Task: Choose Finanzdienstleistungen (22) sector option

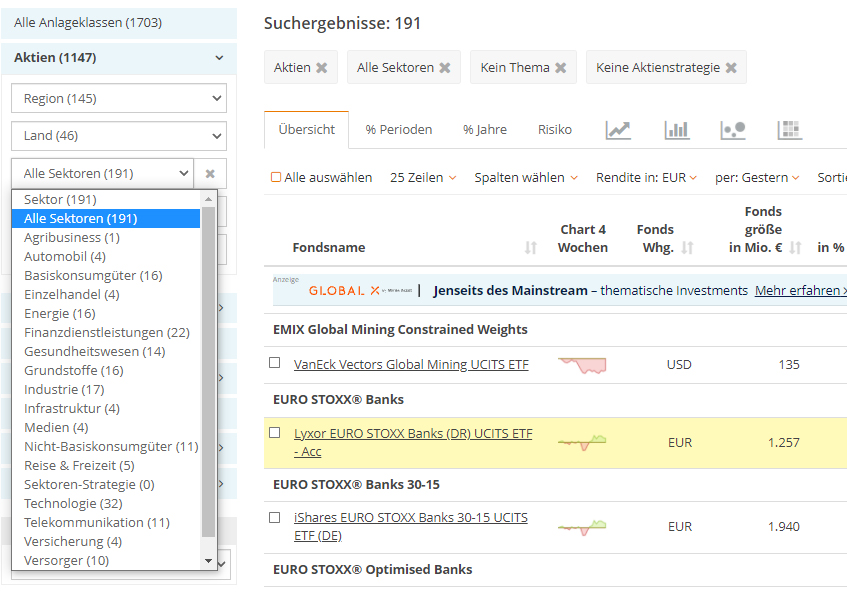Action: point(106,333)
